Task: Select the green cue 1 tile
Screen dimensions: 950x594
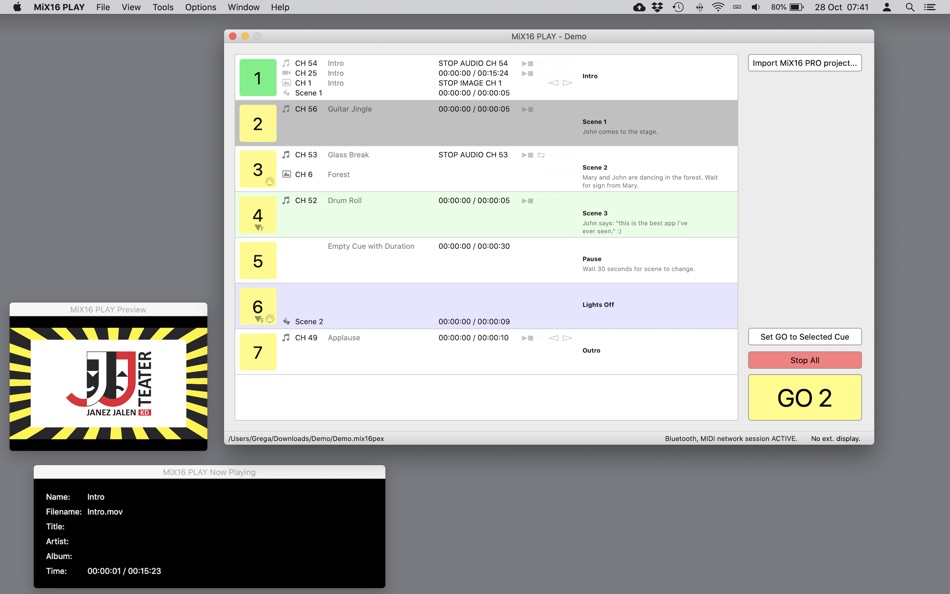Action: tap(257, 78)
